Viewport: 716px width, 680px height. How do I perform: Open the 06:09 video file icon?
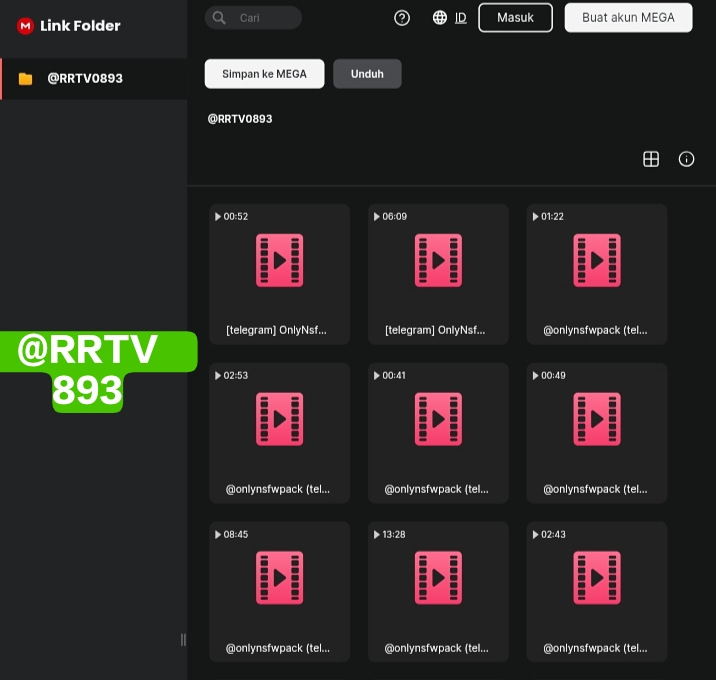pyautogui.click(x=438, y=260)
